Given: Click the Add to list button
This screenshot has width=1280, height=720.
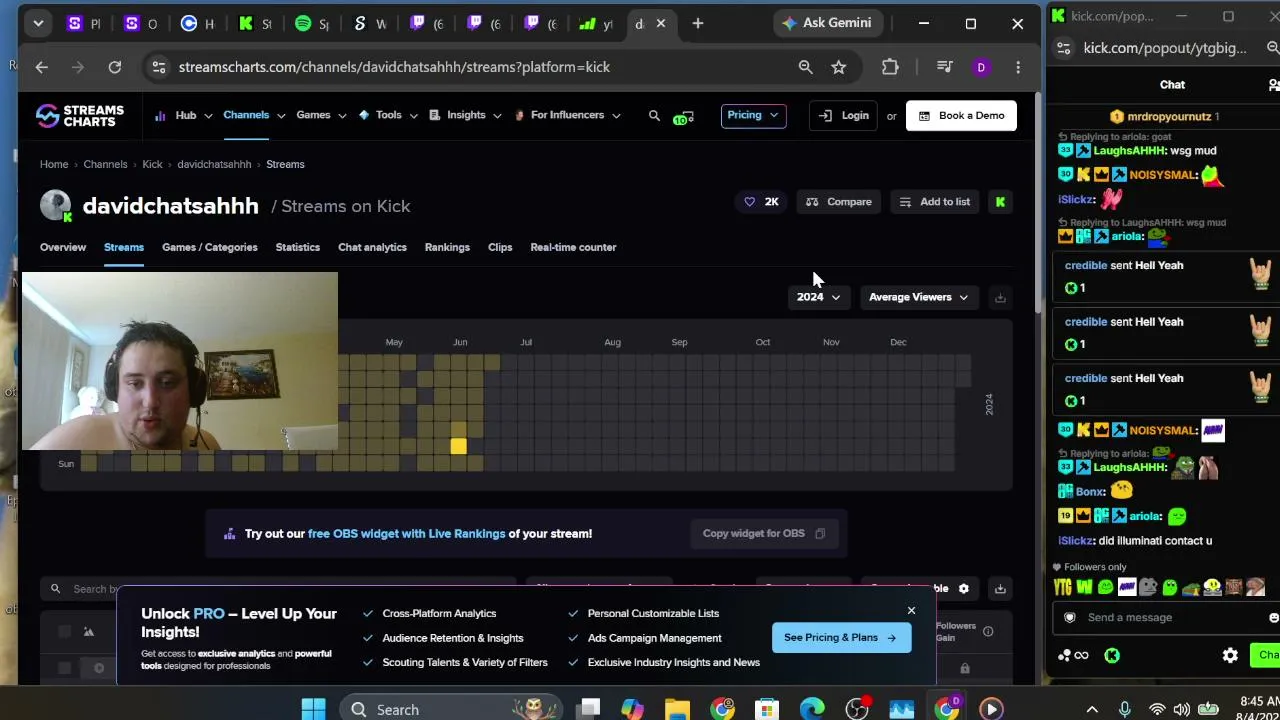Looking at the screenshot, I should pyautogui.click(x=935, y=202).
